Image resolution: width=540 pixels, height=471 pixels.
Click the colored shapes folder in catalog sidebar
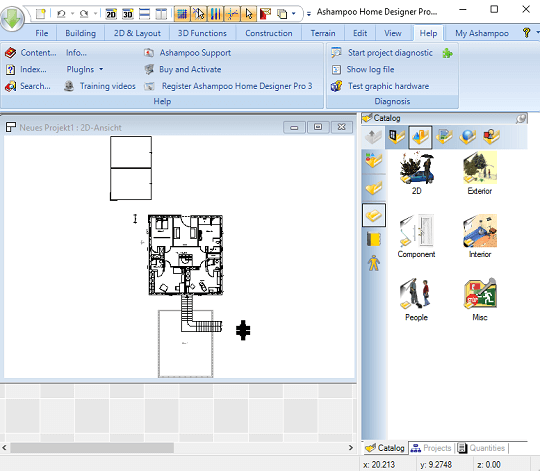(x=374, y=160)
